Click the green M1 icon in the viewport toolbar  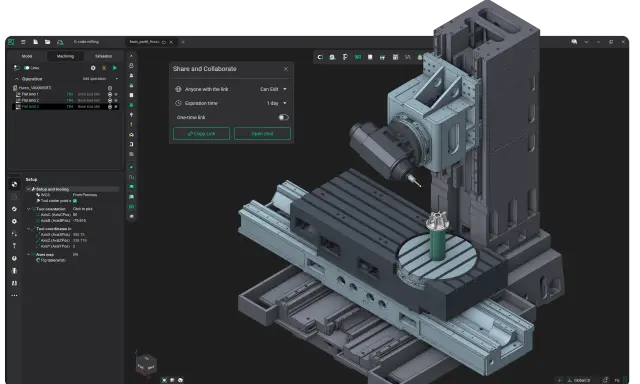click(358, 57)
